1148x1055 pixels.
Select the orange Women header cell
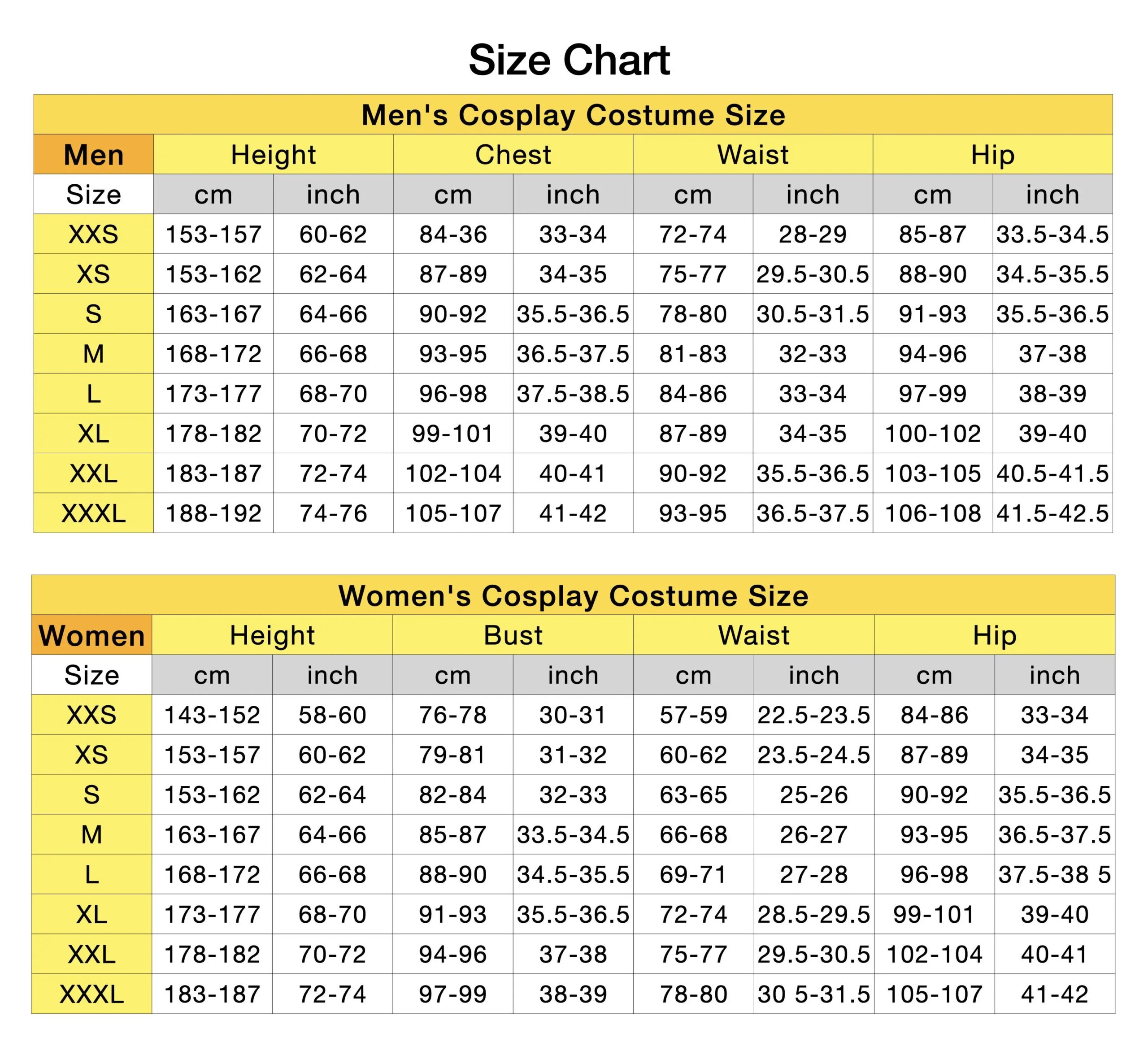(92, 635)
